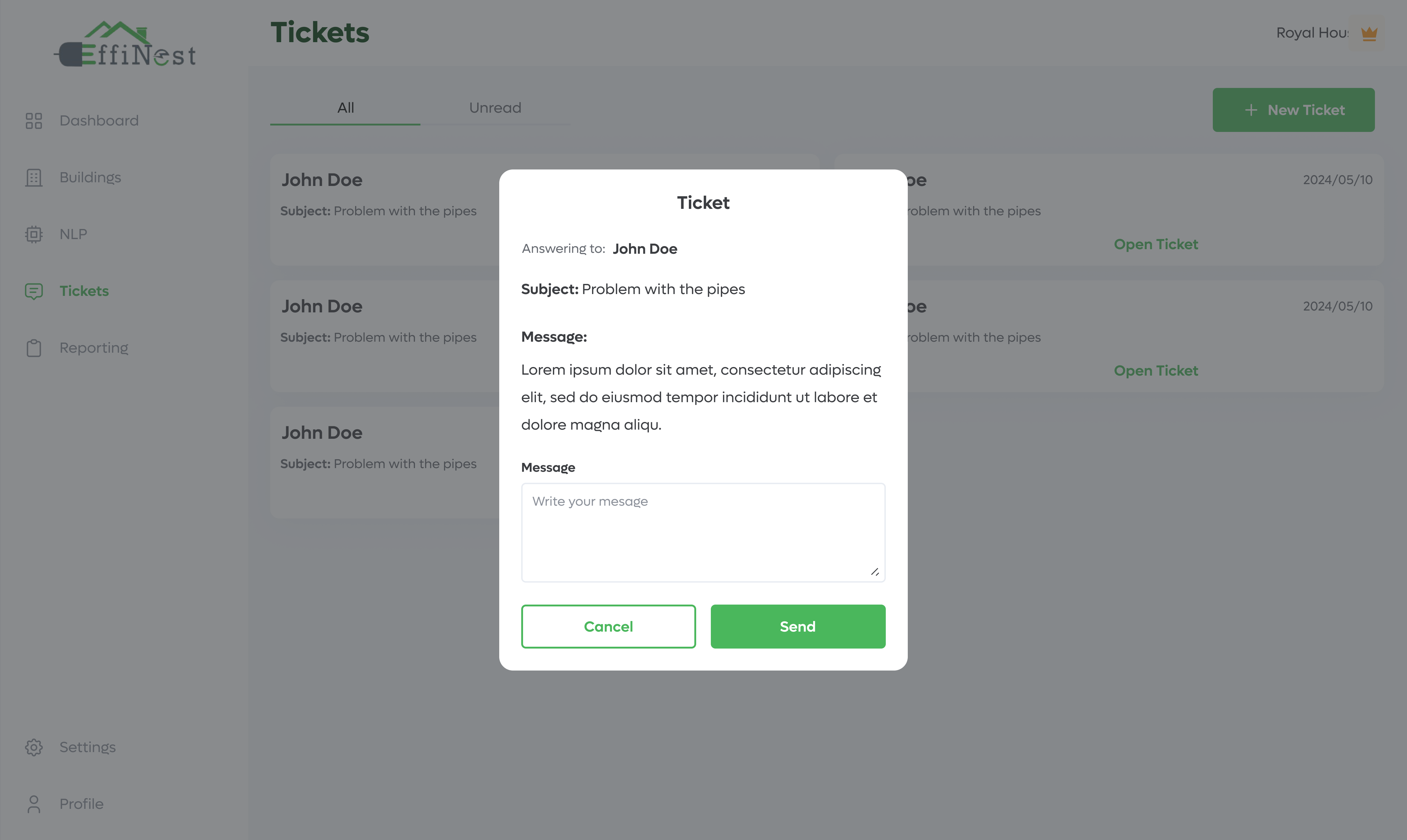This screenshot has width=1407, height=840.
Task: Click the crown icon at top right
Action: point(1369,33)
